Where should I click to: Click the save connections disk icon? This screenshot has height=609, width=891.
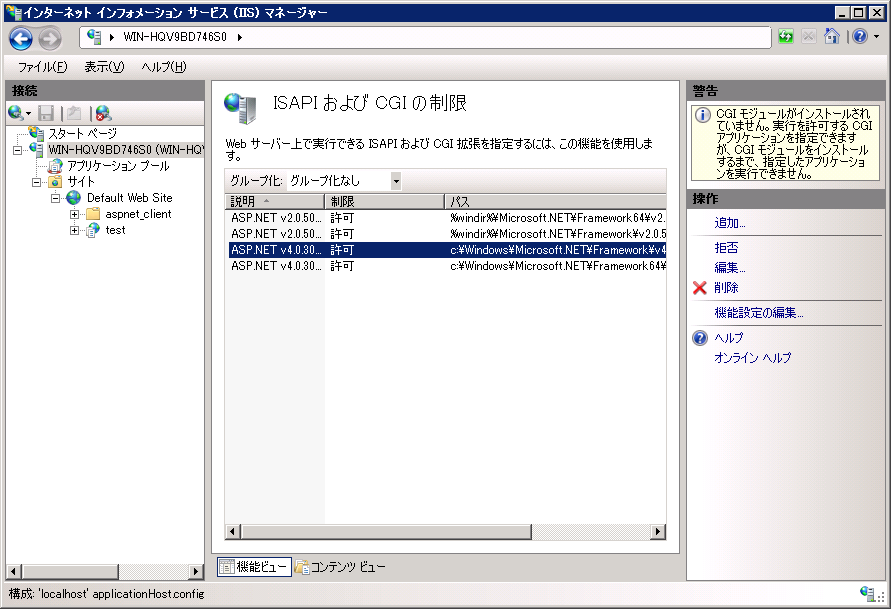click(x=46, y=113)
